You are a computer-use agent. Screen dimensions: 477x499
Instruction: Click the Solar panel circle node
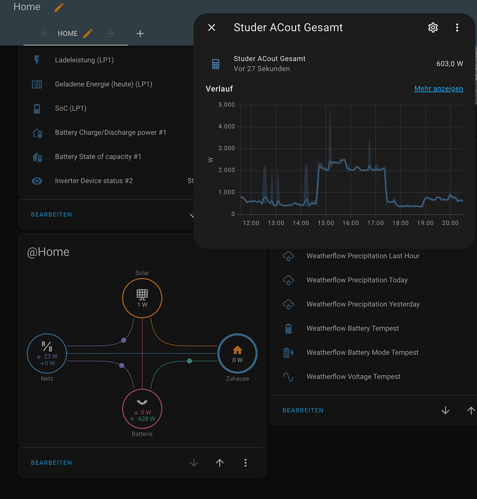142,298
